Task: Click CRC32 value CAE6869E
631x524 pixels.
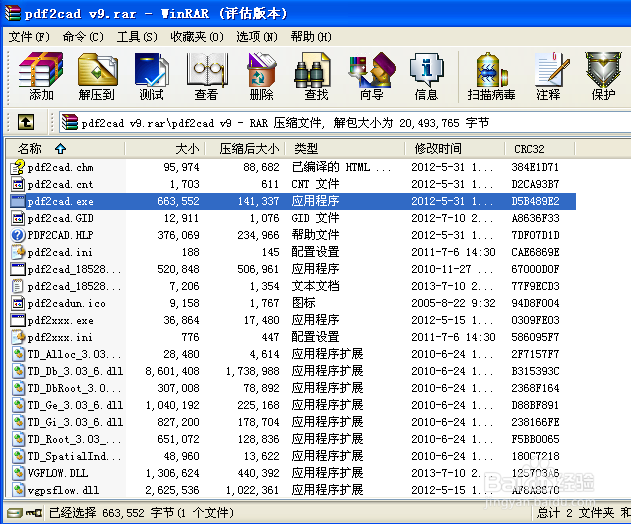Action: tap(535, 252)
